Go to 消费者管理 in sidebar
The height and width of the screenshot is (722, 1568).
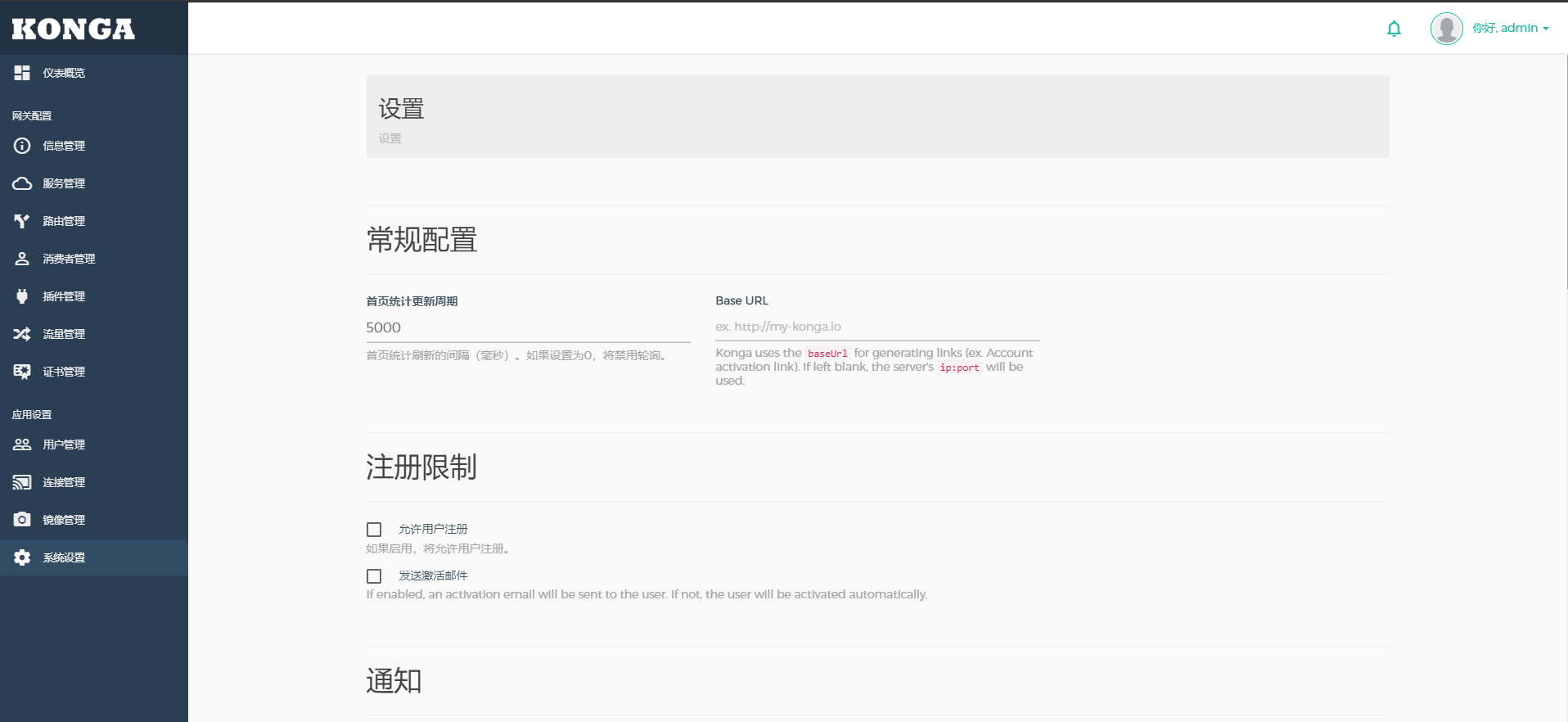pos(69,259)
